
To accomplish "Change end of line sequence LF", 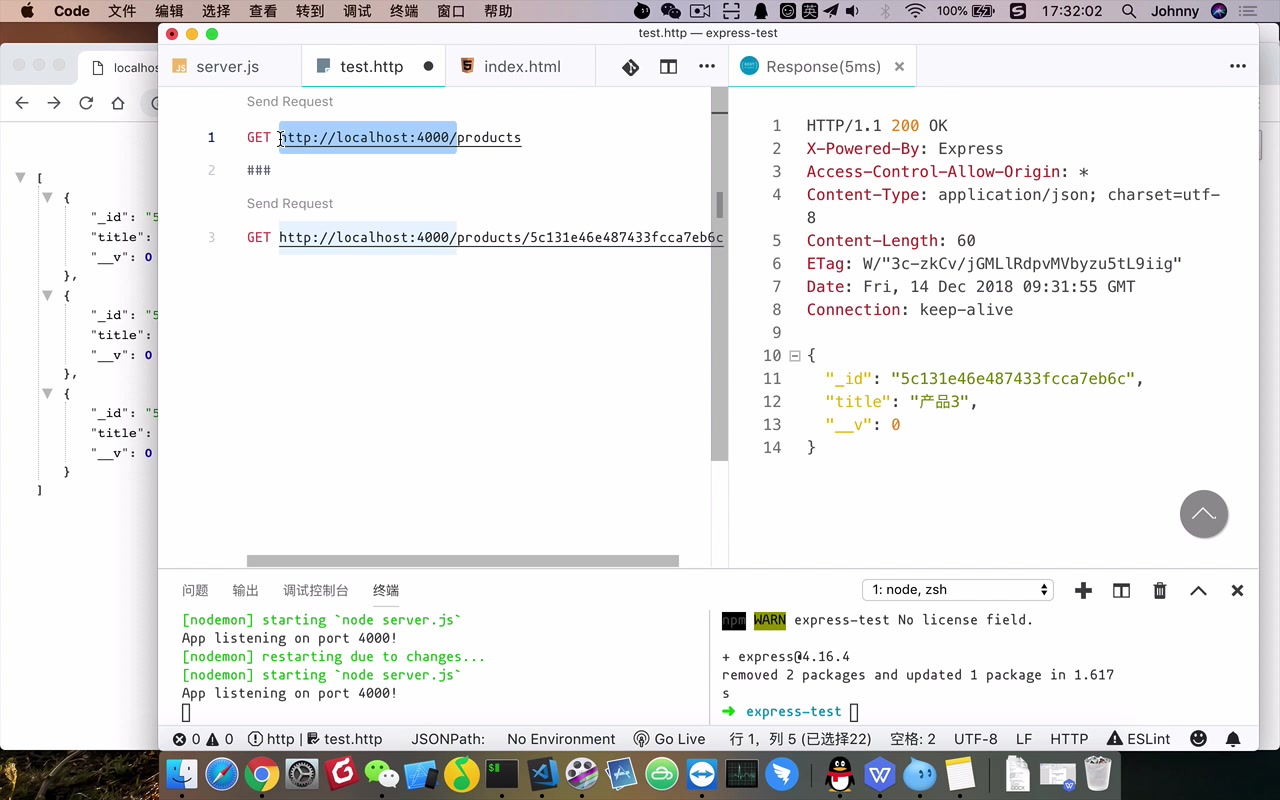I will pos(1024,739).
